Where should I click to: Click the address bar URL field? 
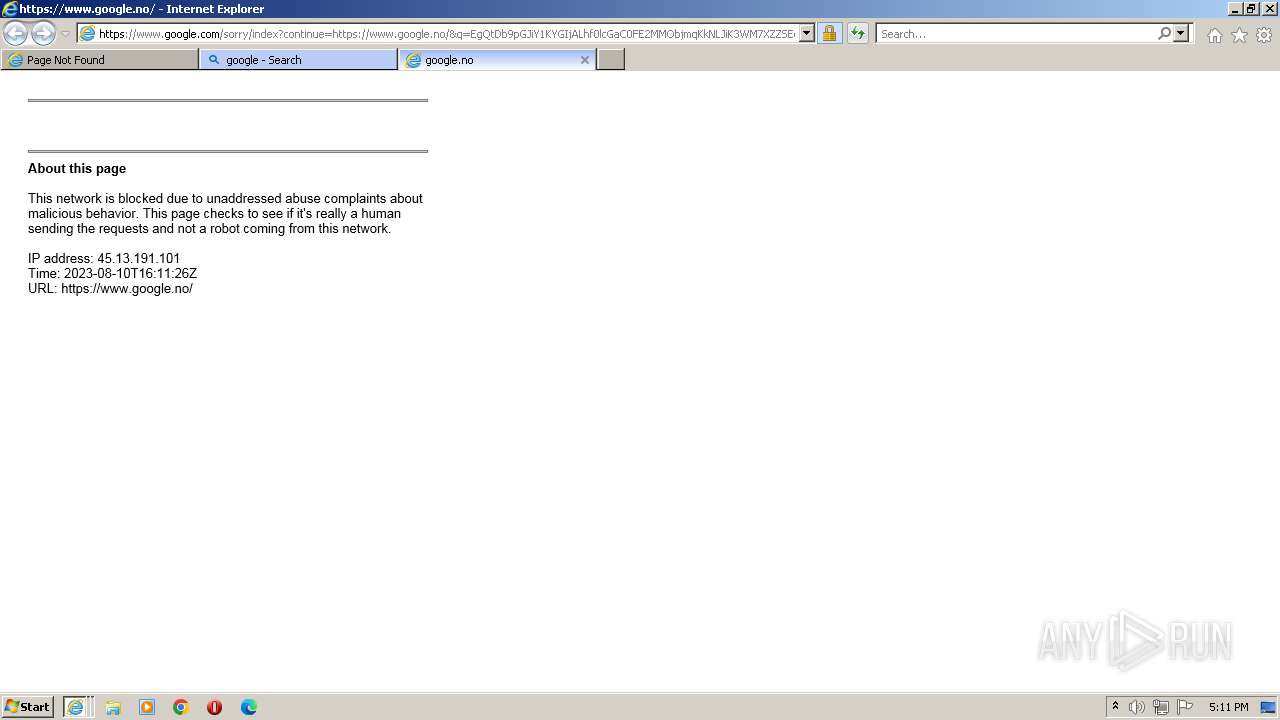pyautogui.click(x=447, y=34)
